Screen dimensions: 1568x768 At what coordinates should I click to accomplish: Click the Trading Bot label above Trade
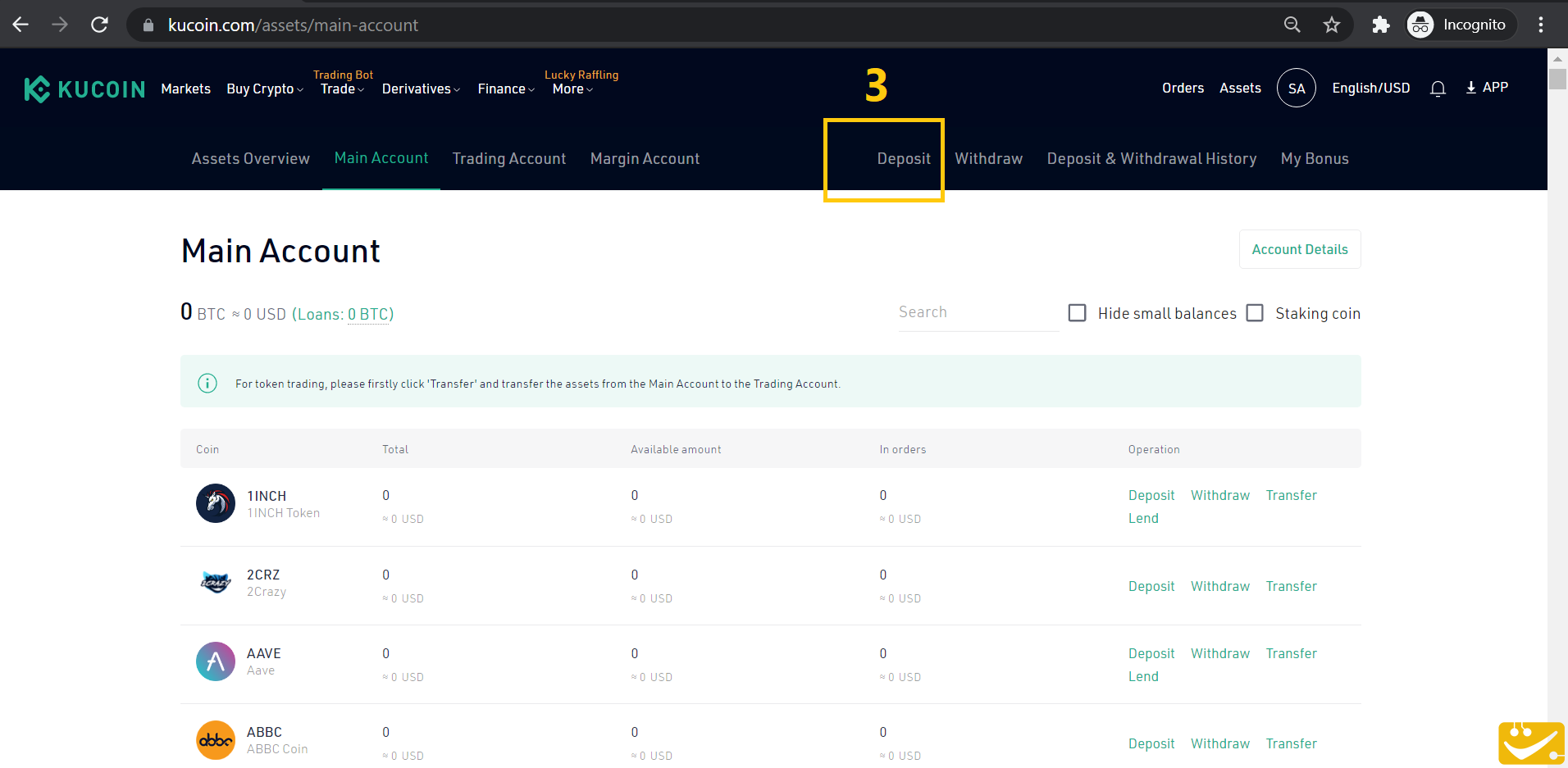coord(343,75)
